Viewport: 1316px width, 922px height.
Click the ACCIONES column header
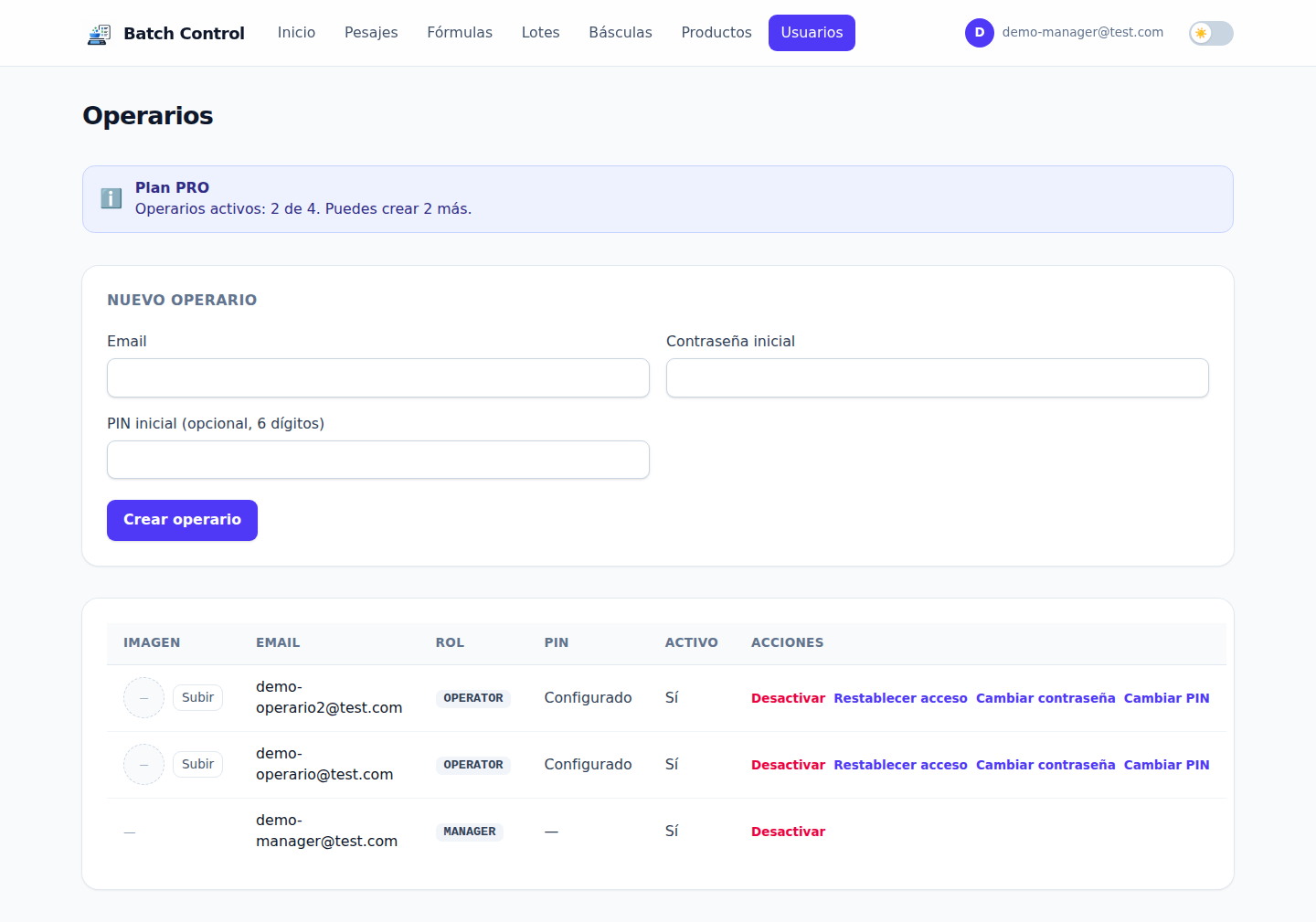pyautogui.click(x=787, y=643)
